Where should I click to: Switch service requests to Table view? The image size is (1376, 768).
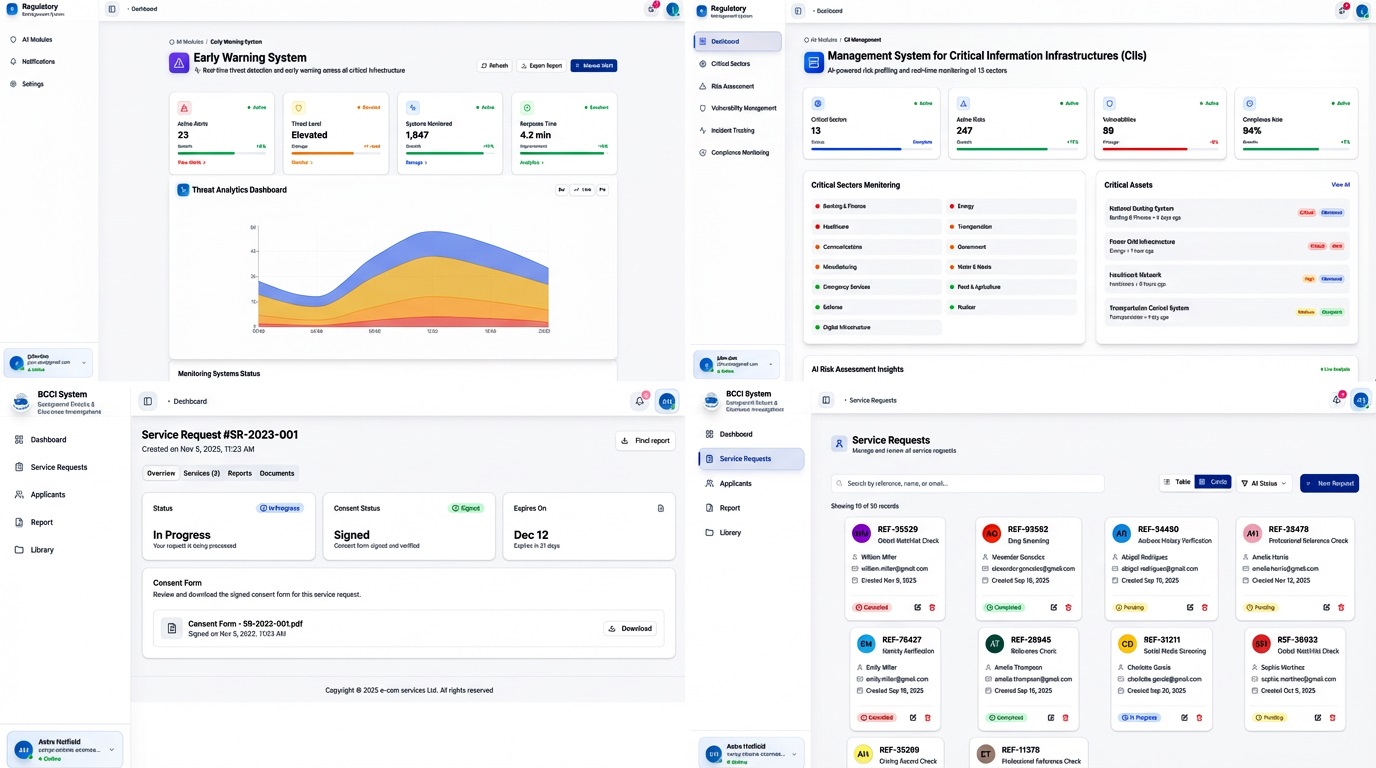tap(1177, 482)
